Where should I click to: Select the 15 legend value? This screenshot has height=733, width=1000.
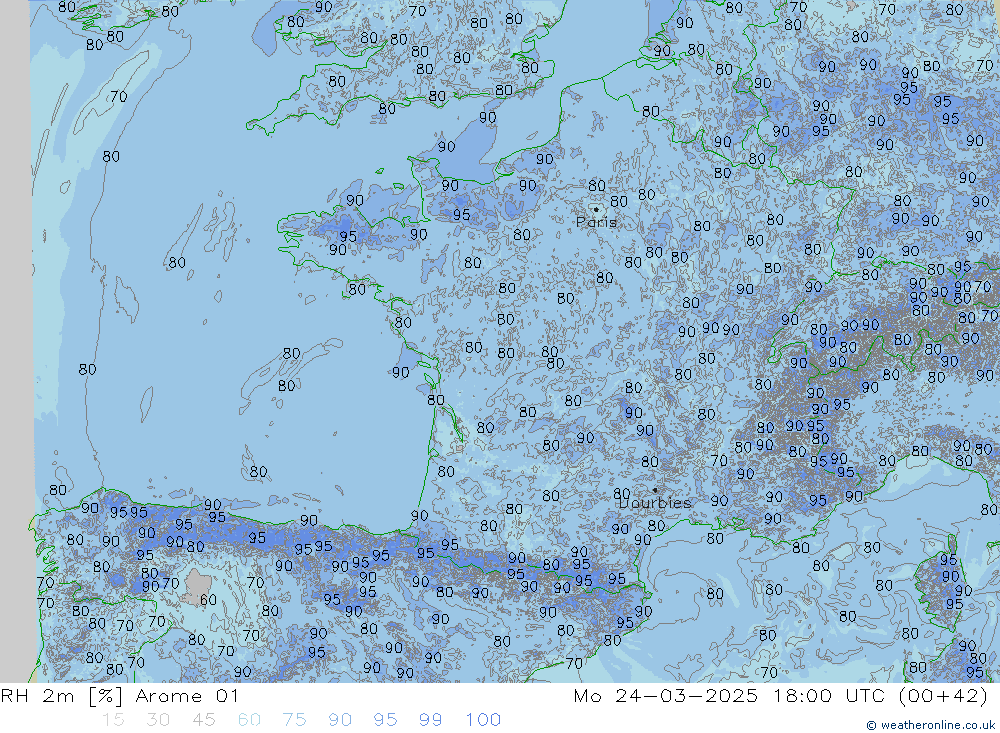pos(114,720)
